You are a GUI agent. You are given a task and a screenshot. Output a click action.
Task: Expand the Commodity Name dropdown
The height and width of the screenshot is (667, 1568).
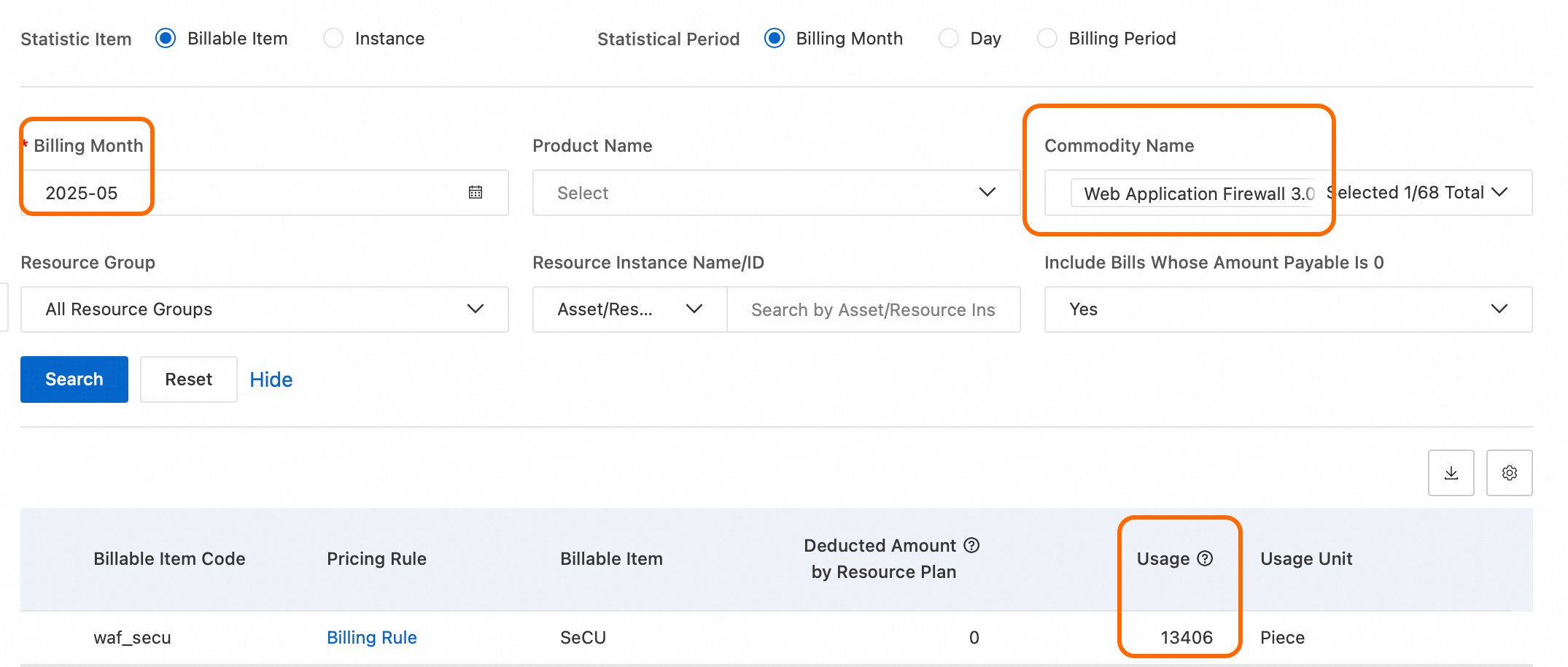pos(1499,193)
